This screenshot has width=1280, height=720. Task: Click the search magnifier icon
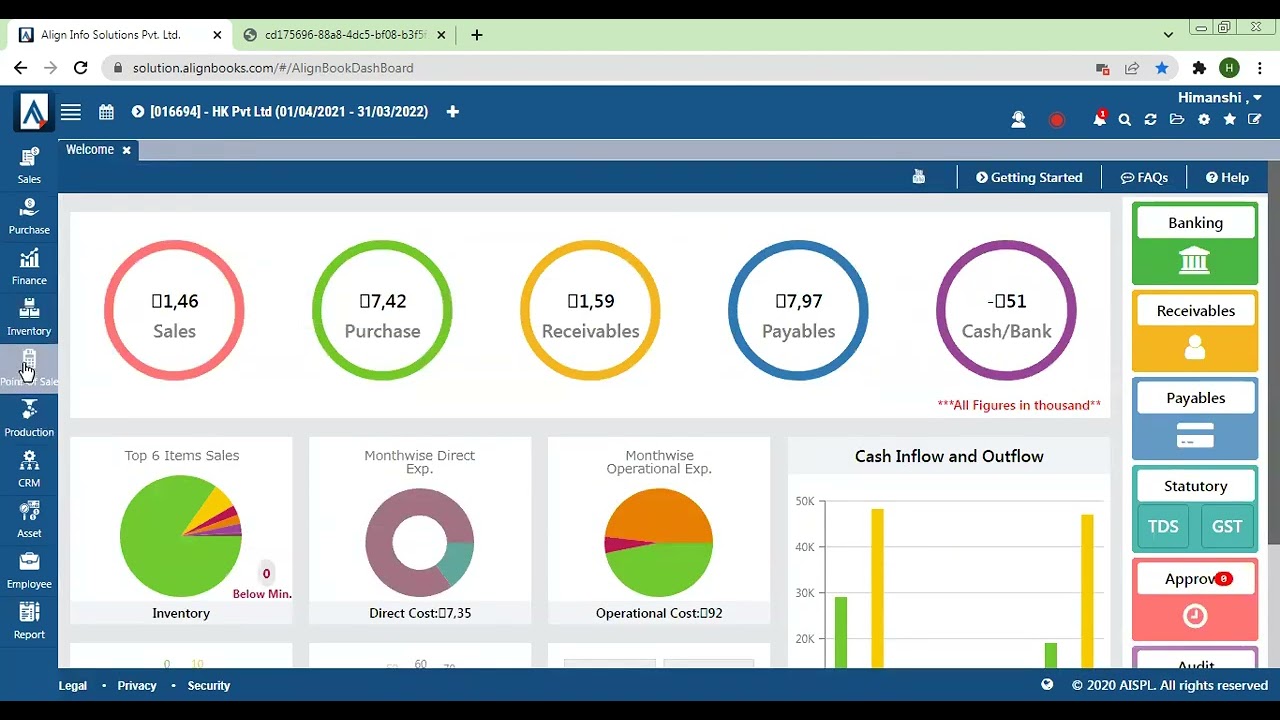(x=1125, y=120)
